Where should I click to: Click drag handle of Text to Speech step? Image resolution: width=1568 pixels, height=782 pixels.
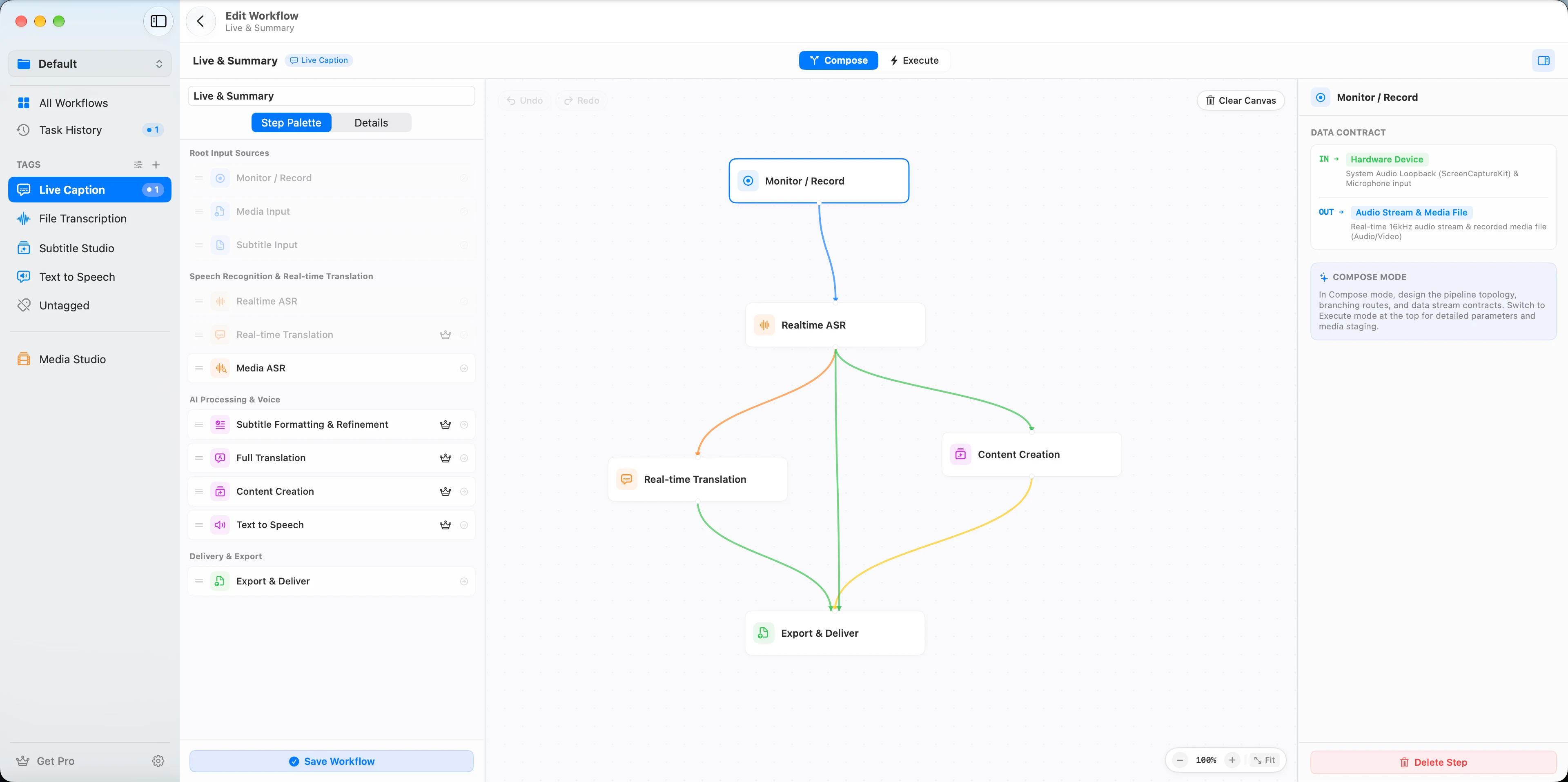click(199, 524)
